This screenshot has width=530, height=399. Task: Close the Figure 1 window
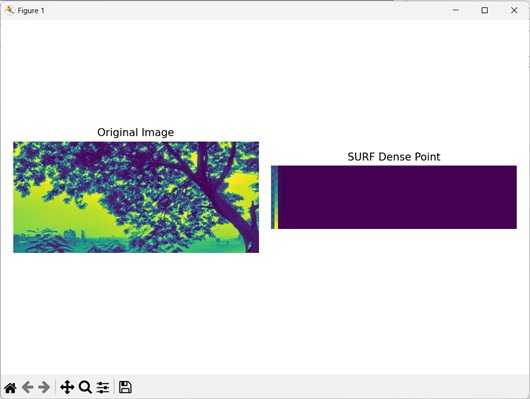coord(514,10)
